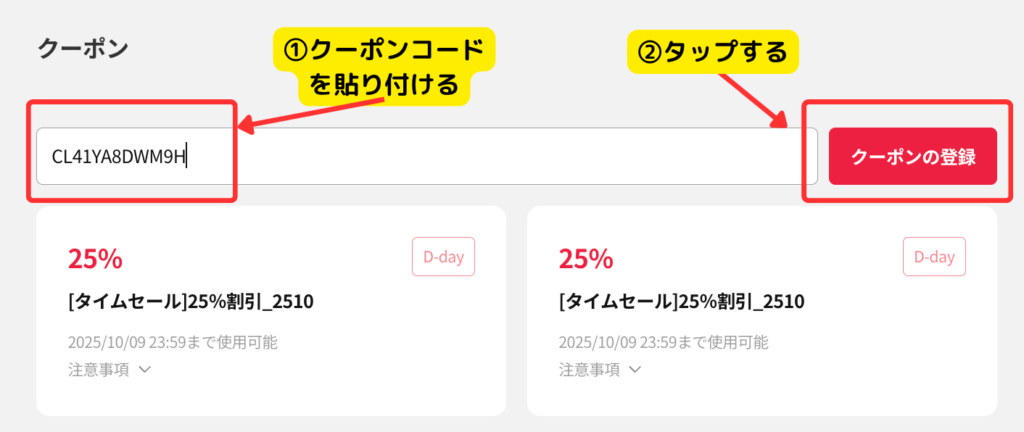Expand 注意事項 on the left coupon
The width and height of the screenshot is (1024, 432).
click(109, 369)
